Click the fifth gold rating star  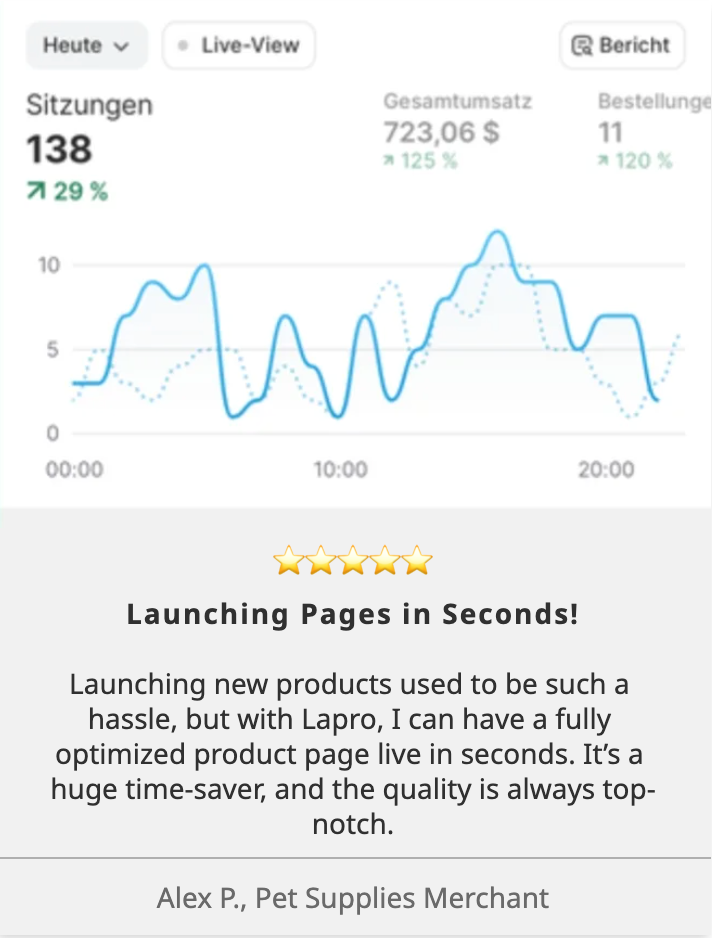pos(417,561)
